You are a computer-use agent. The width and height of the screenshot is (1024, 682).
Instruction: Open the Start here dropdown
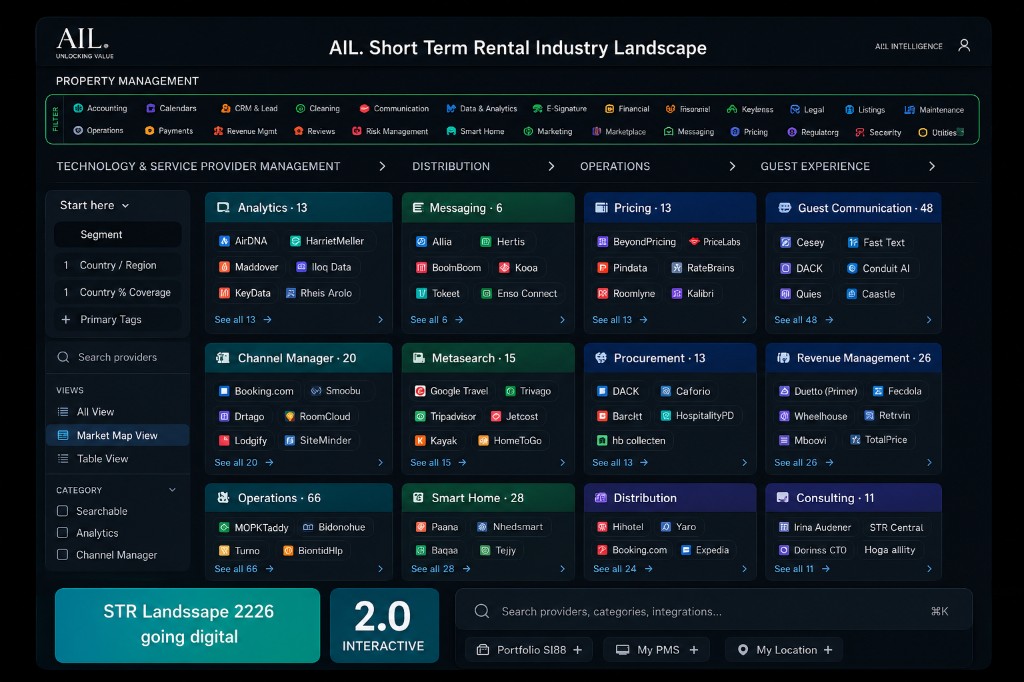point(95,205)
